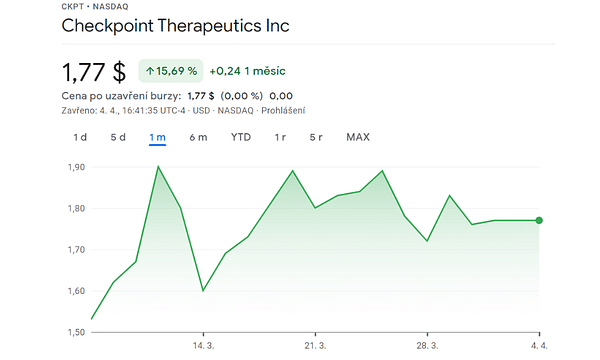Click the CKPT • NASDAQ ticker label

click(x=95, y=7)
